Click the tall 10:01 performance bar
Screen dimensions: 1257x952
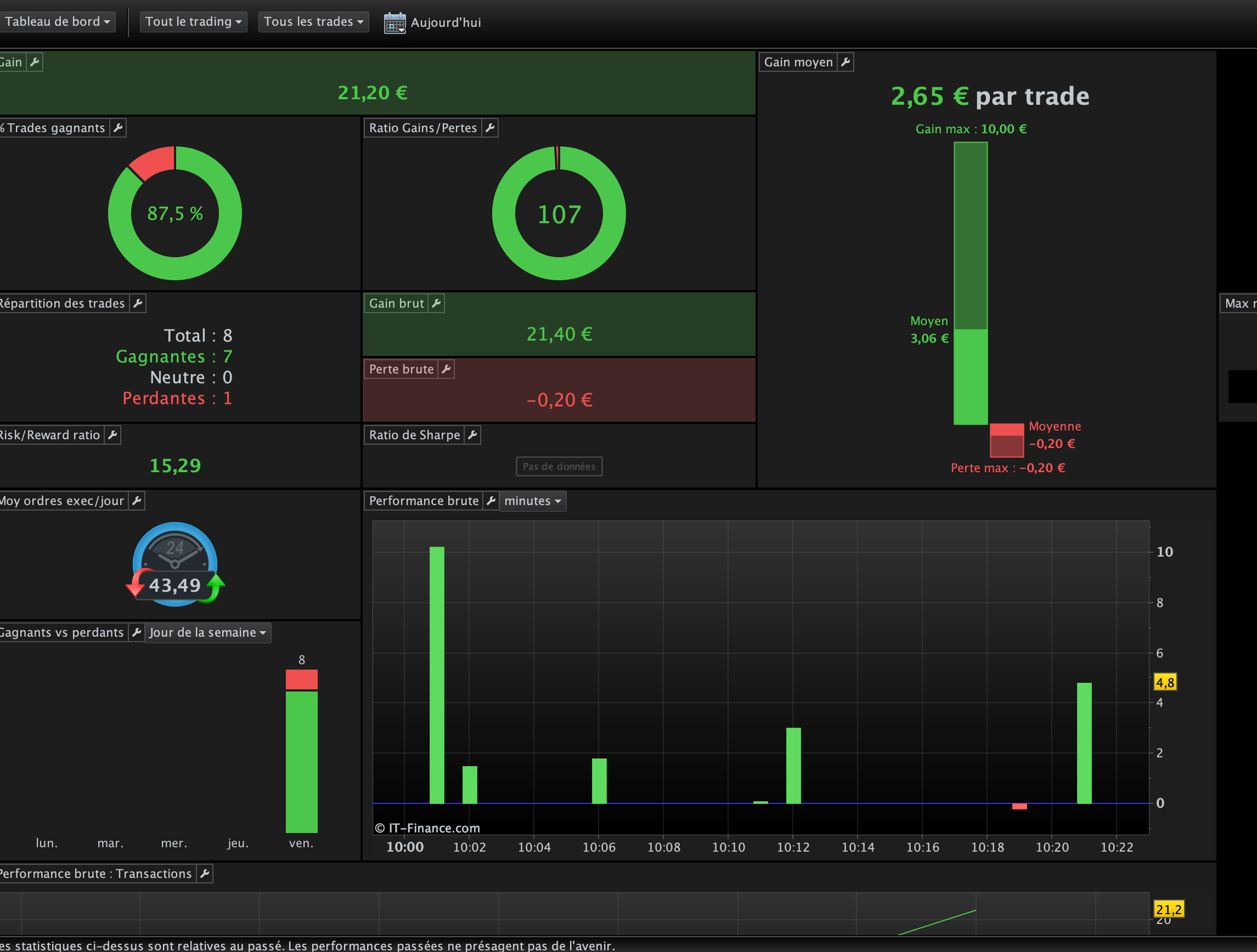pos(436,675)
